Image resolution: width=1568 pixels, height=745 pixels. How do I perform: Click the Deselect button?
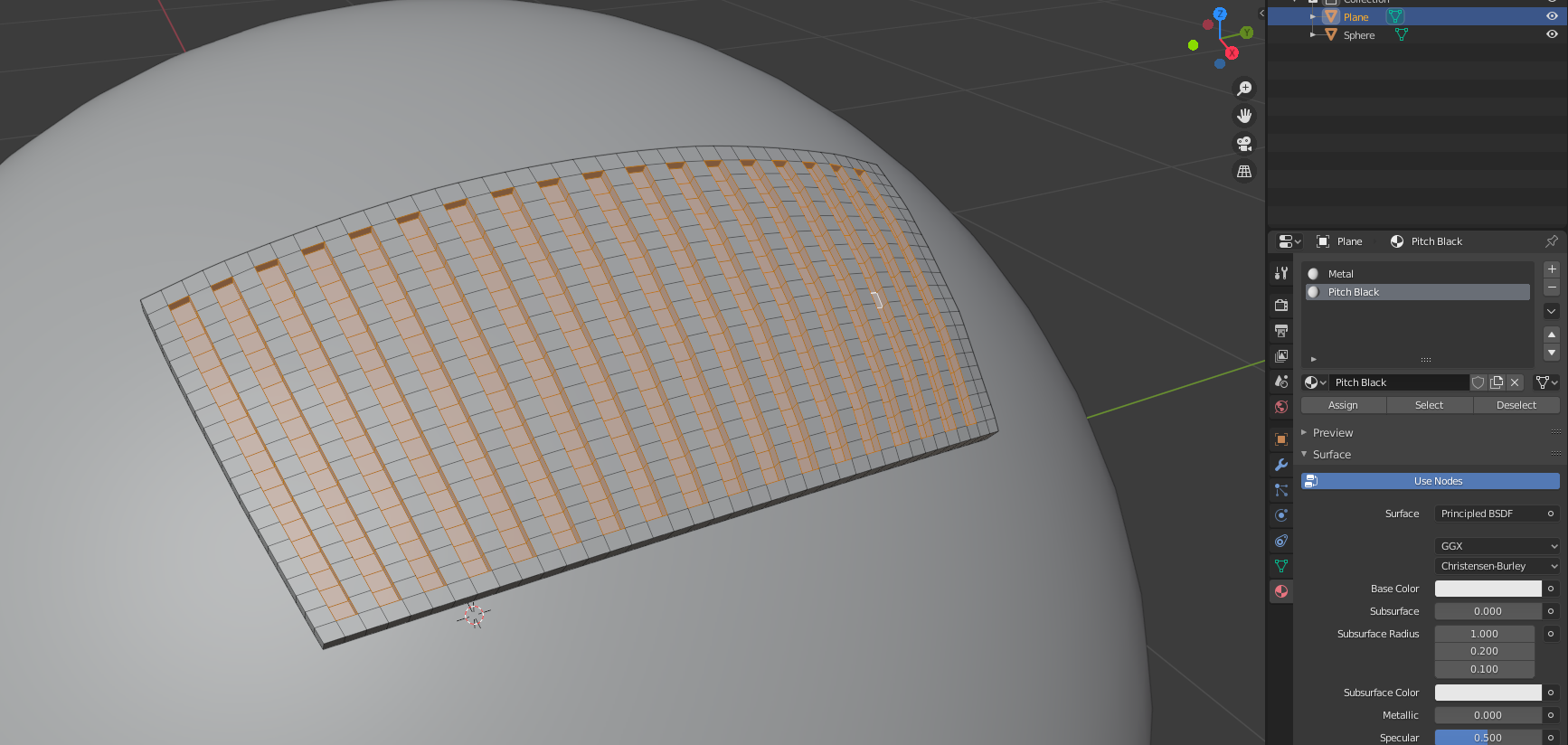tap(1516, 405)
